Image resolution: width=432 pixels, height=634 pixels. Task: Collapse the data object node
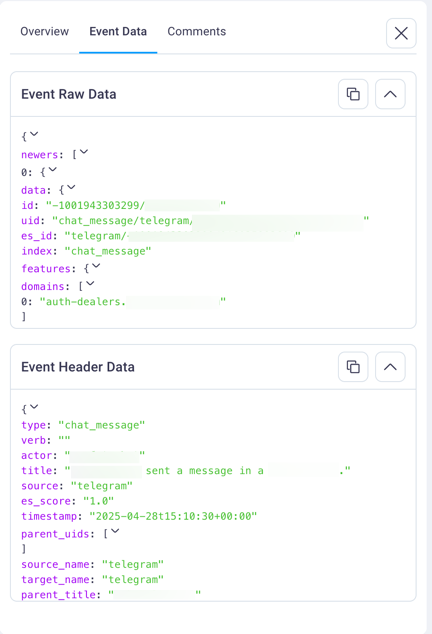71,187
